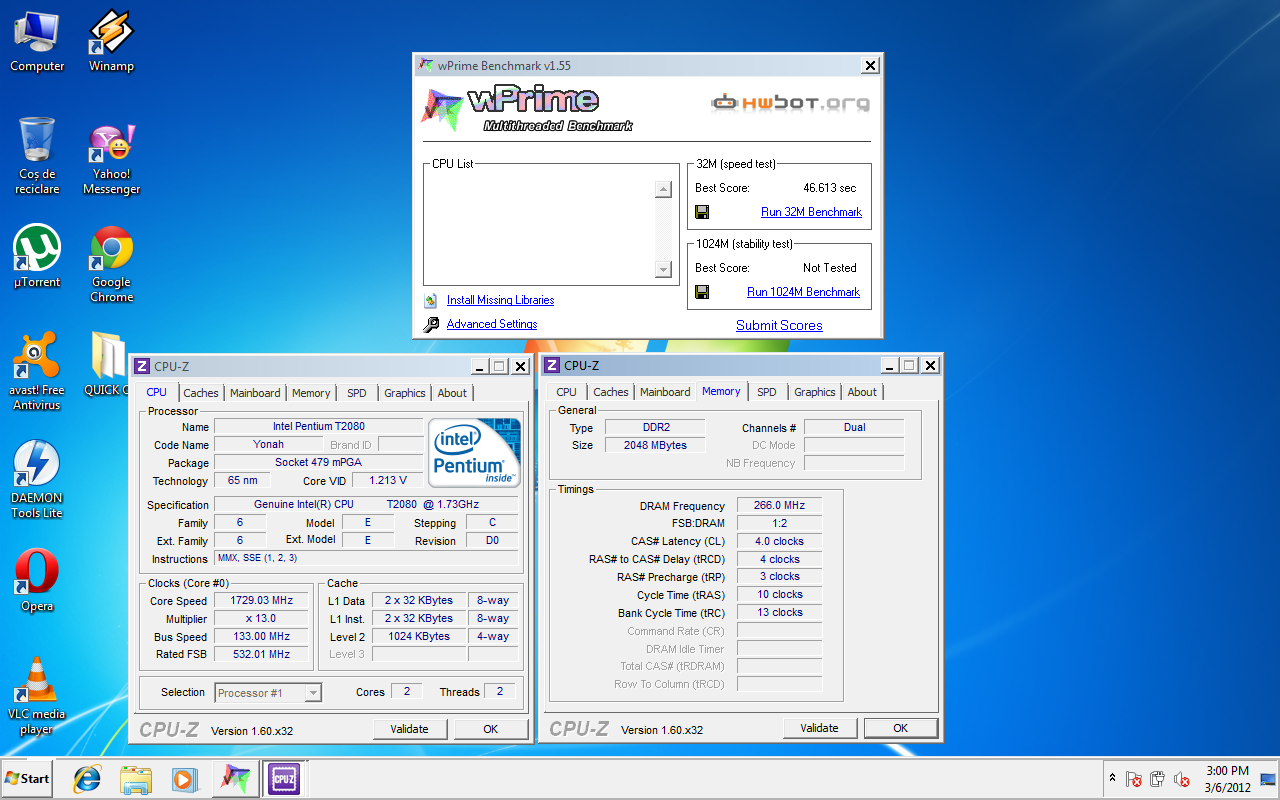Launch VLC media player shortcut
Viewport: 1280px width, 800px height.
(37, 695)
